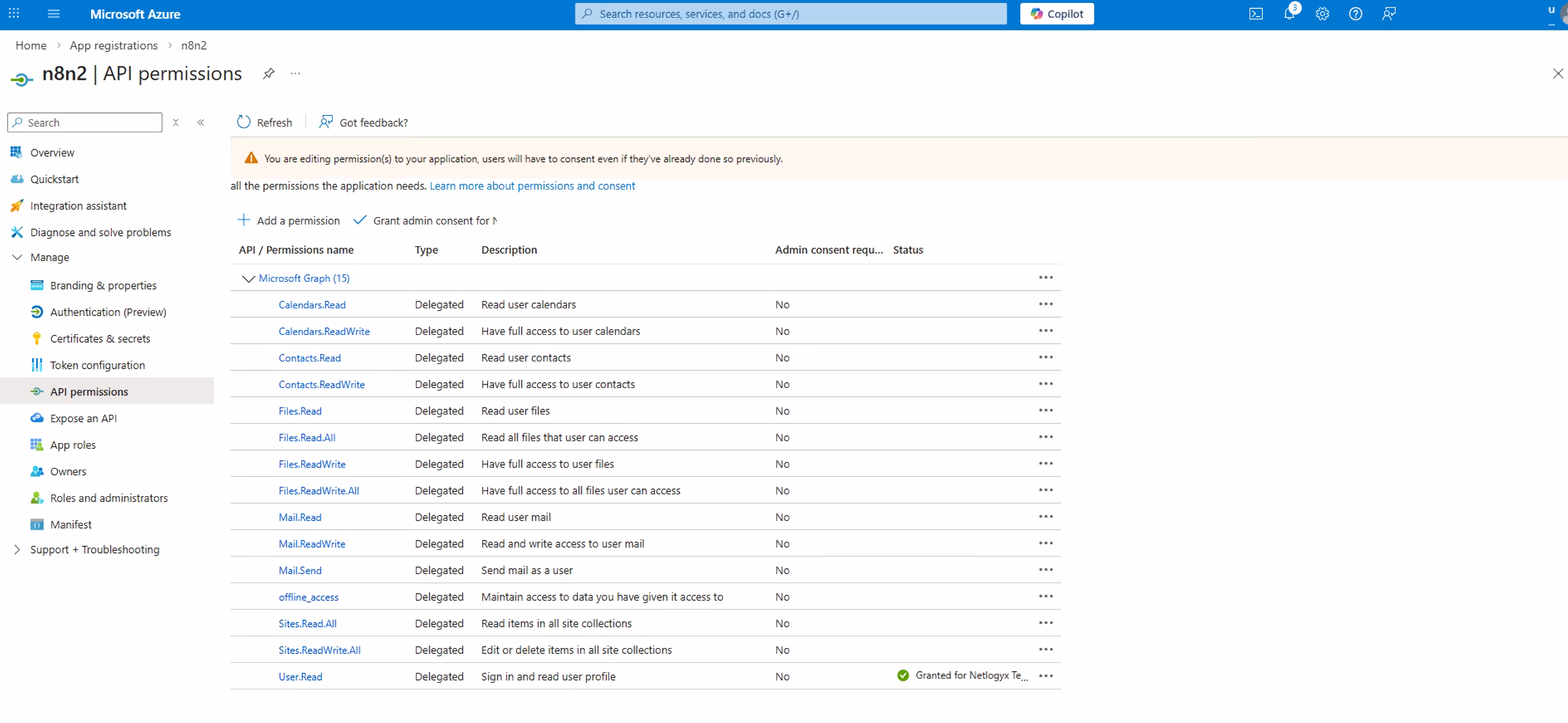Open the help and support icon

point(1355,14)
